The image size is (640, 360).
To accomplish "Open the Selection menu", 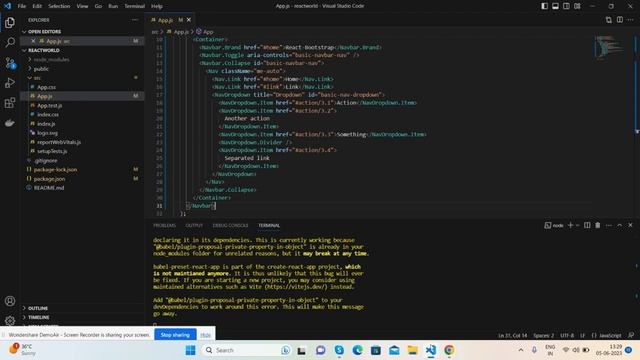I will pos(59,6).
